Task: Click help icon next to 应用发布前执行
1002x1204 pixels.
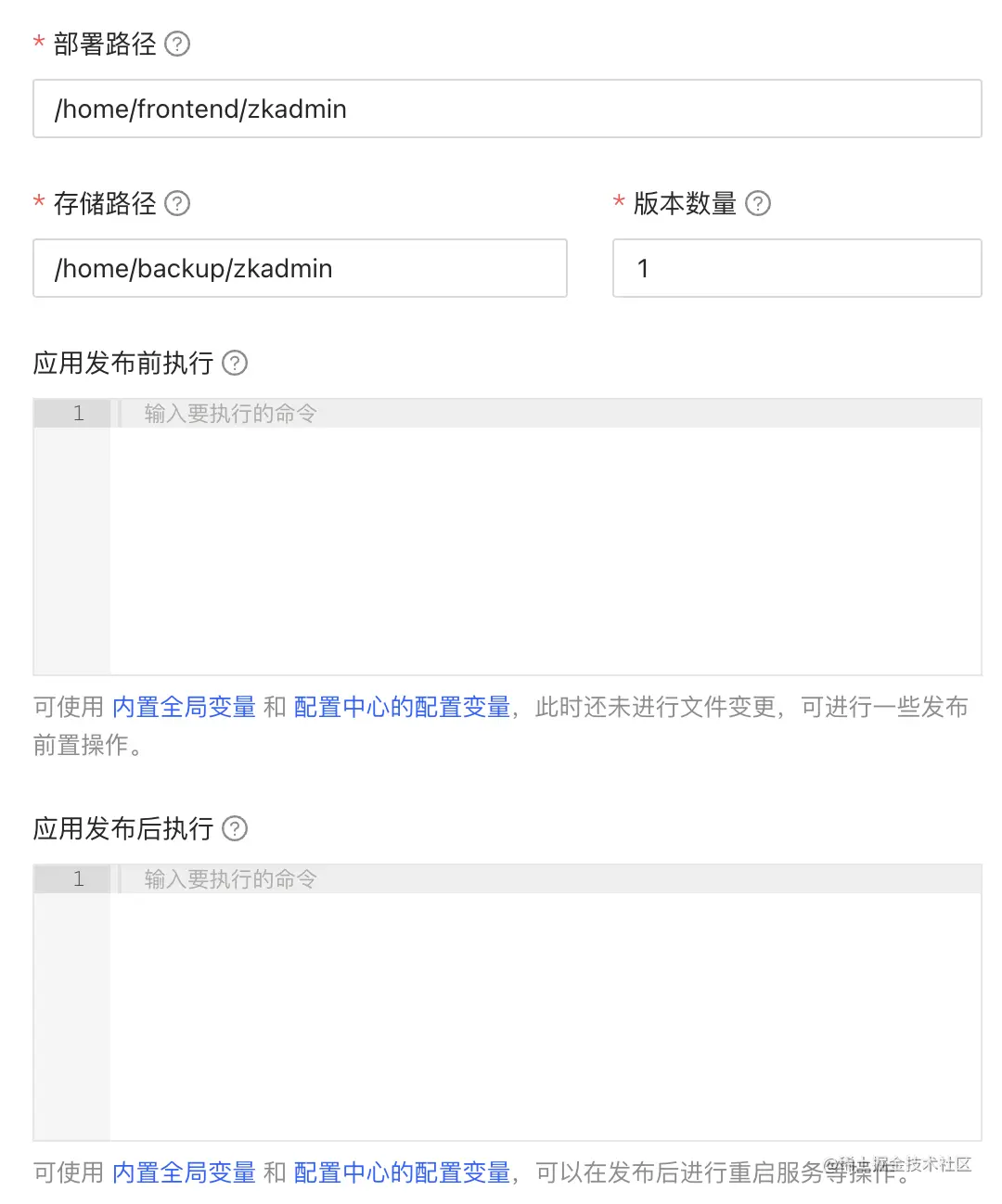Action: point(236,363)
